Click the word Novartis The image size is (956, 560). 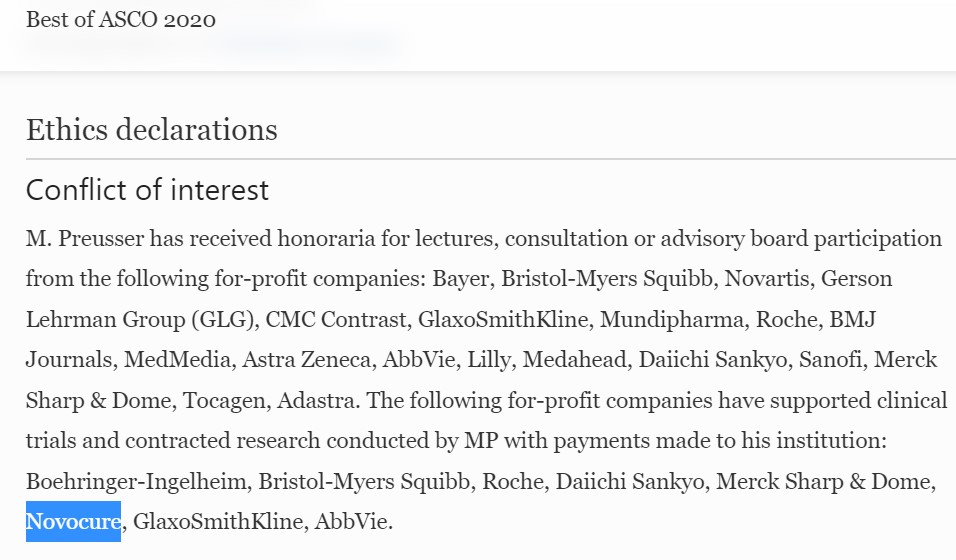point(768,278)
